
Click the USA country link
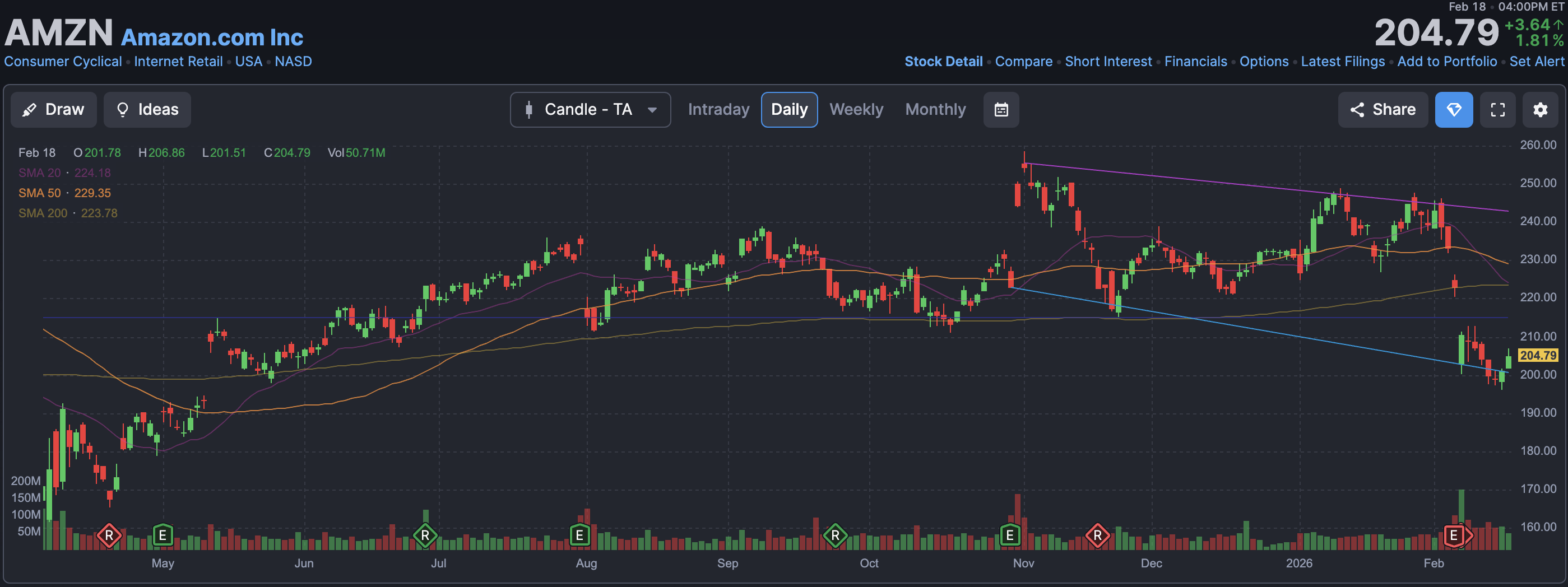tap(248, 62)
